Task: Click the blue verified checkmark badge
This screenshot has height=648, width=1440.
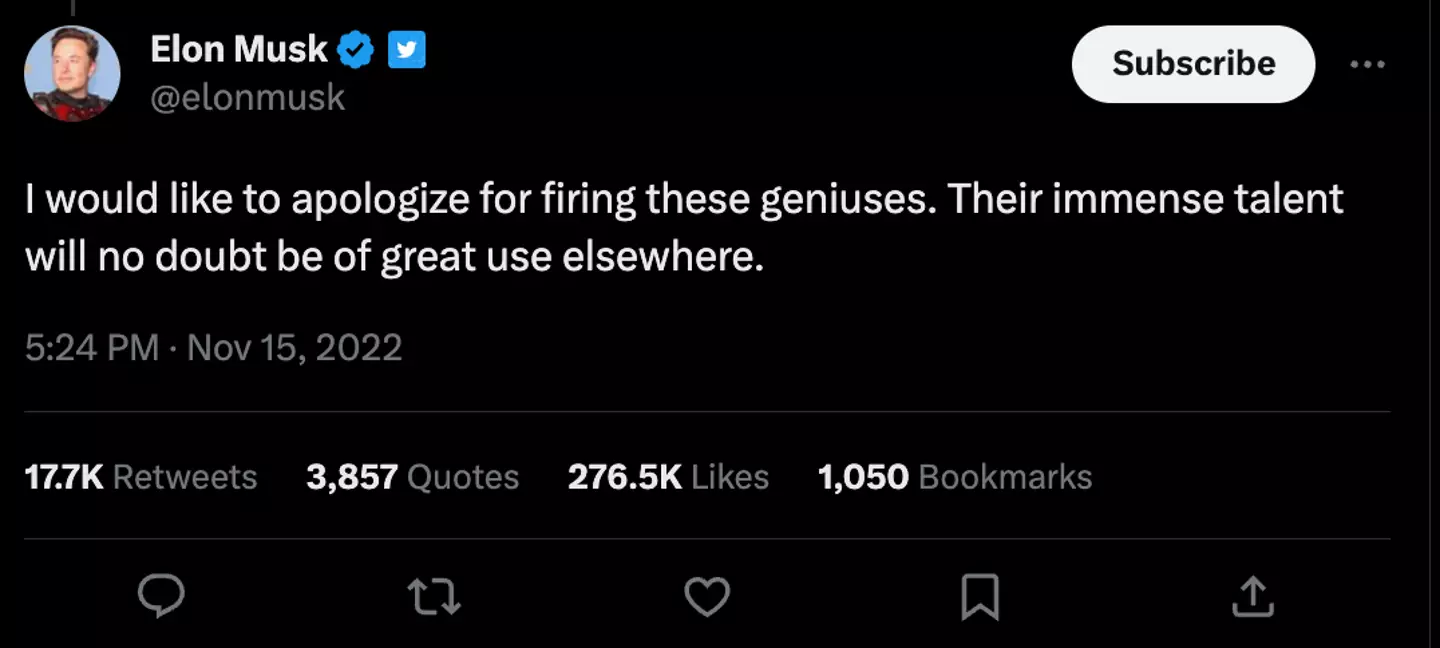Action: [x=355, y=49]
